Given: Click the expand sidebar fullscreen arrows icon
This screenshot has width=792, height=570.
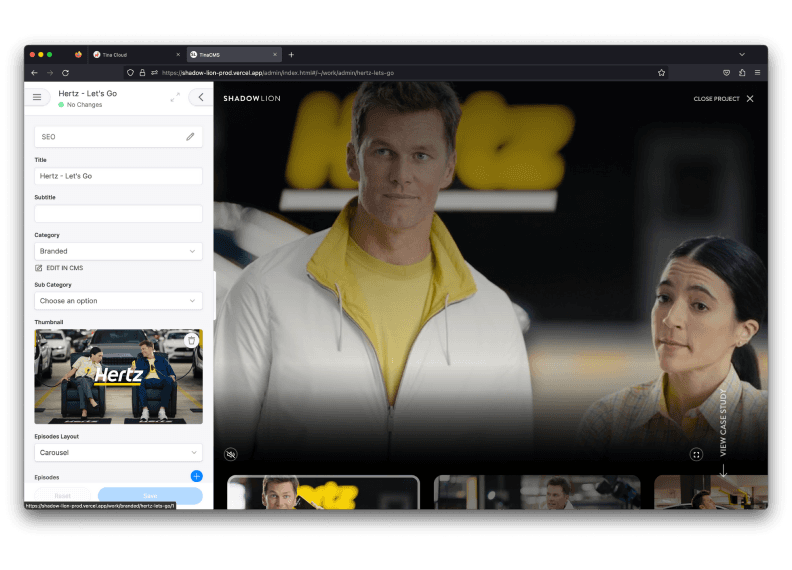Looking at the screenshot, I should tap(175, 97).
